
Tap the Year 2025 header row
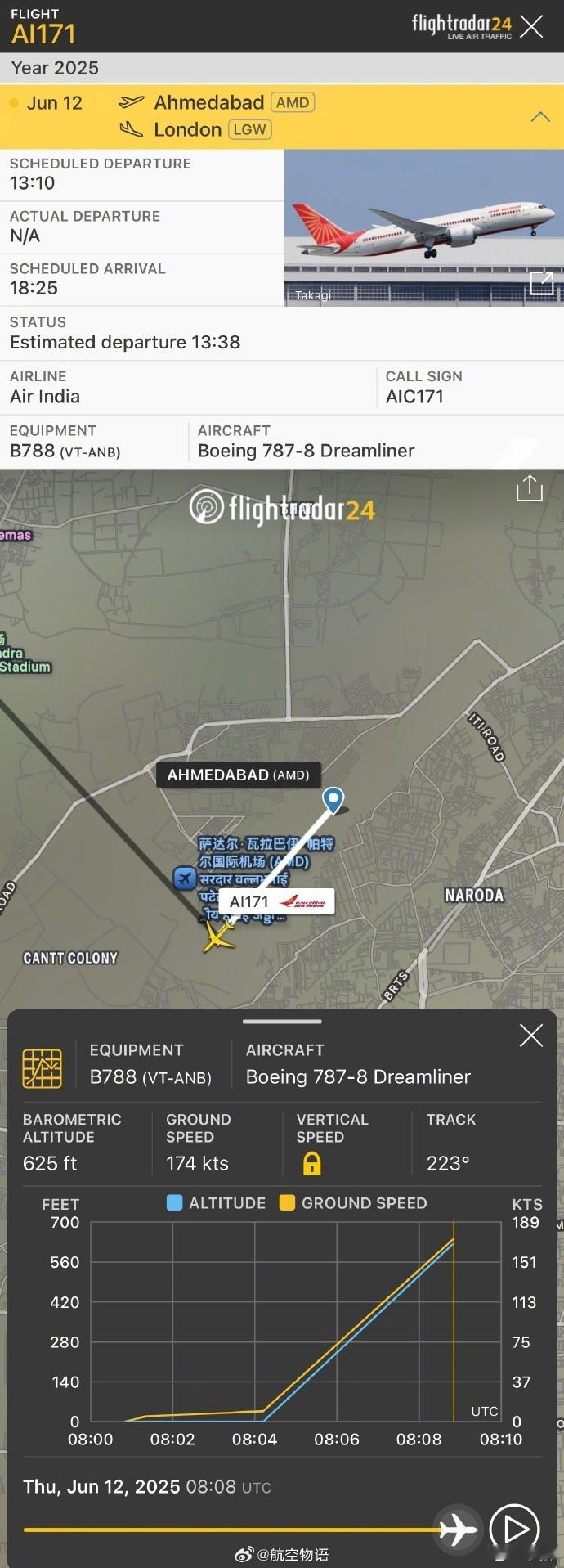[282, 68]
